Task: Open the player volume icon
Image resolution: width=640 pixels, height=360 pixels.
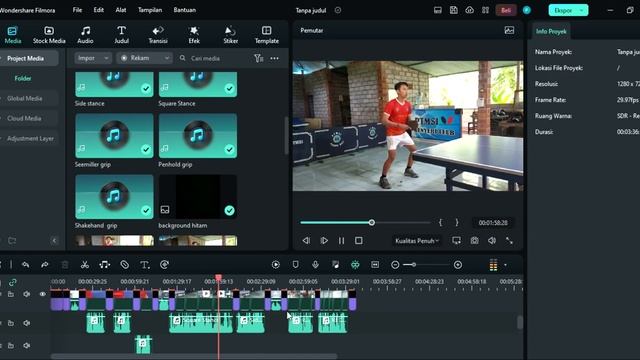Action: [x=492, y=241]
